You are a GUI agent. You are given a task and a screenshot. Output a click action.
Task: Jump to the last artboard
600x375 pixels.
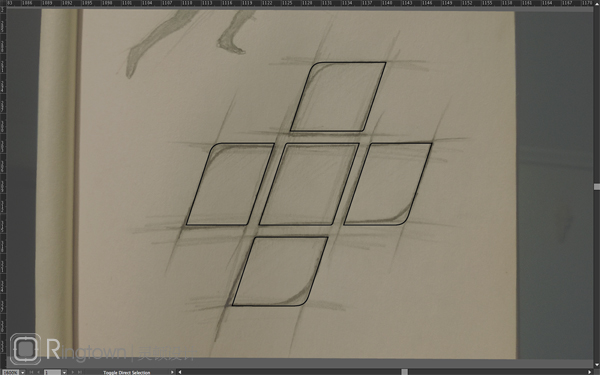[80, 372]
